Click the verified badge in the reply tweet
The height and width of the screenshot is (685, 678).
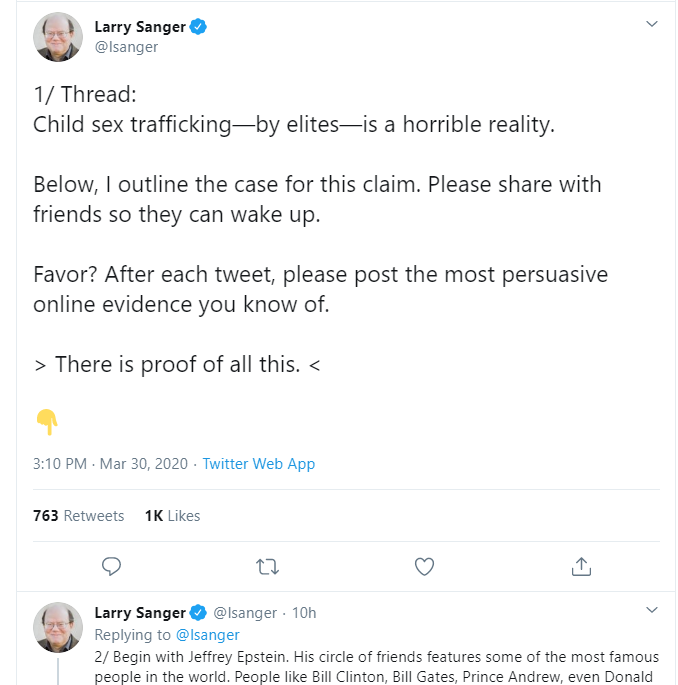(198, 612)
